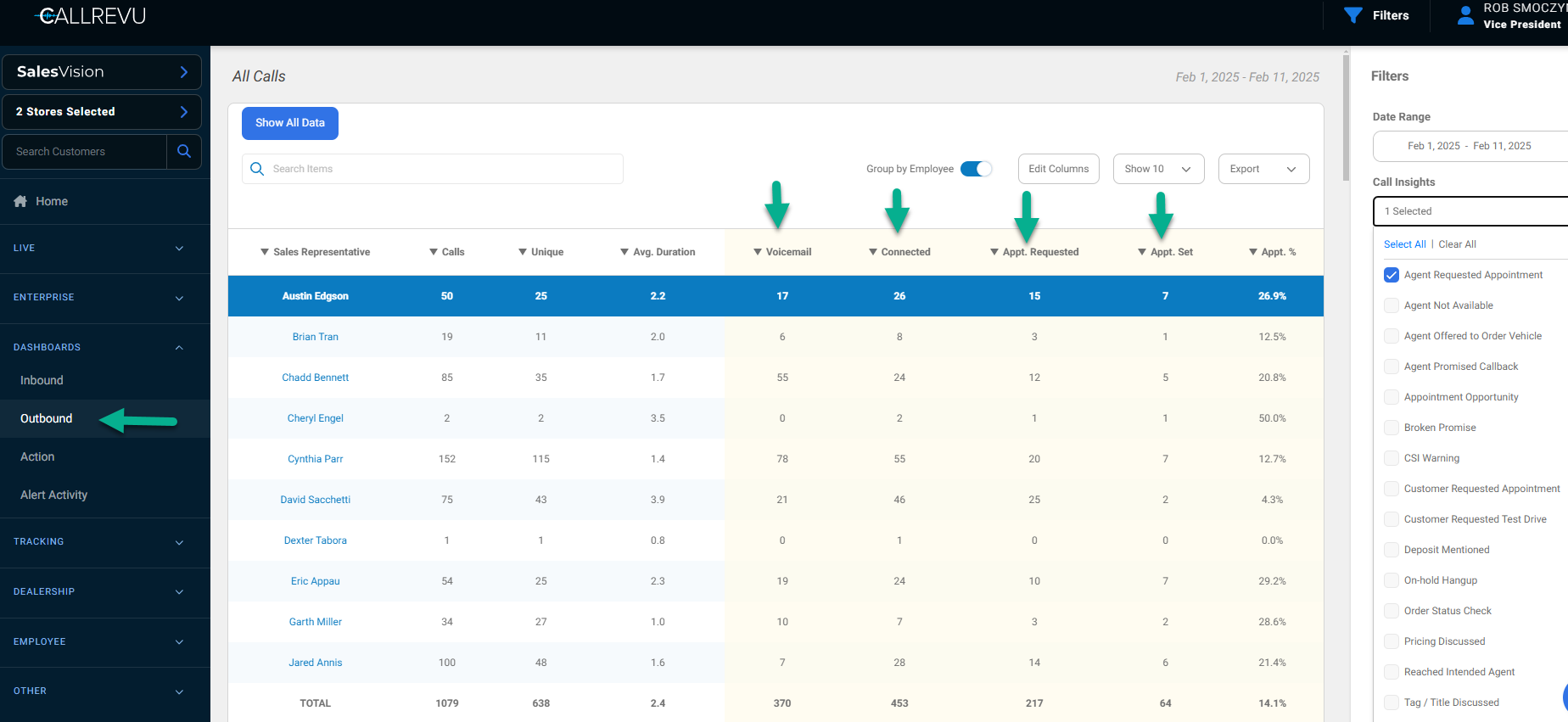Click the Voicemail column sort triangle
This screenshot has width=1568, height=722.
pos(757,252)
